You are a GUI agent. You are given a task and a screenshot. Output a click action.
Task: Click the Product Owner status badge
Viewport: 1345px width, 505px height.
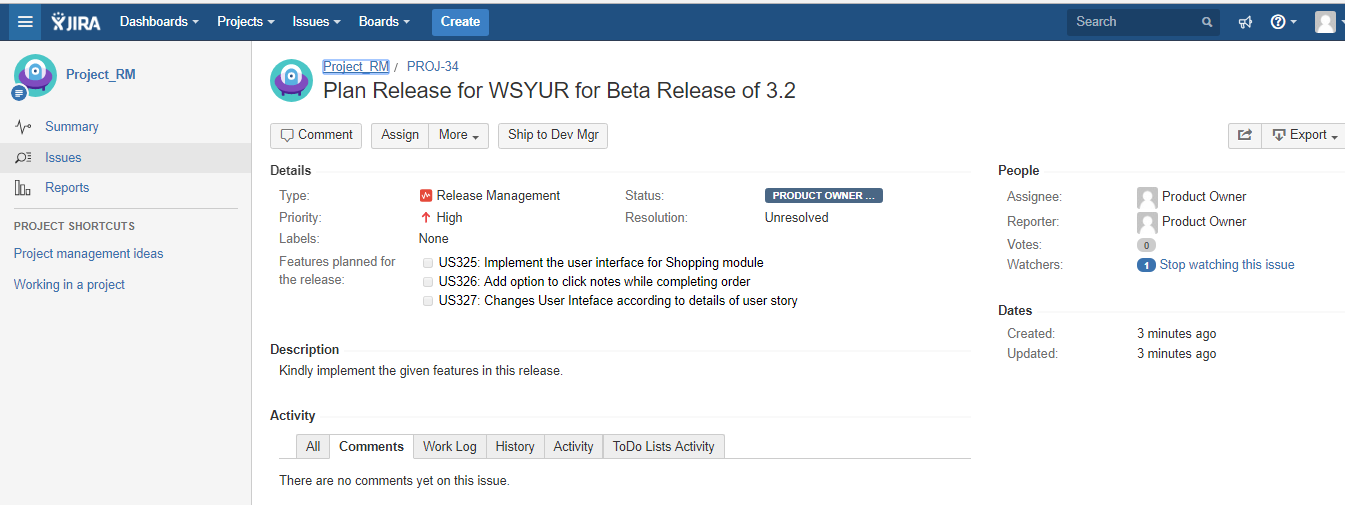click(x=823, y=196)
